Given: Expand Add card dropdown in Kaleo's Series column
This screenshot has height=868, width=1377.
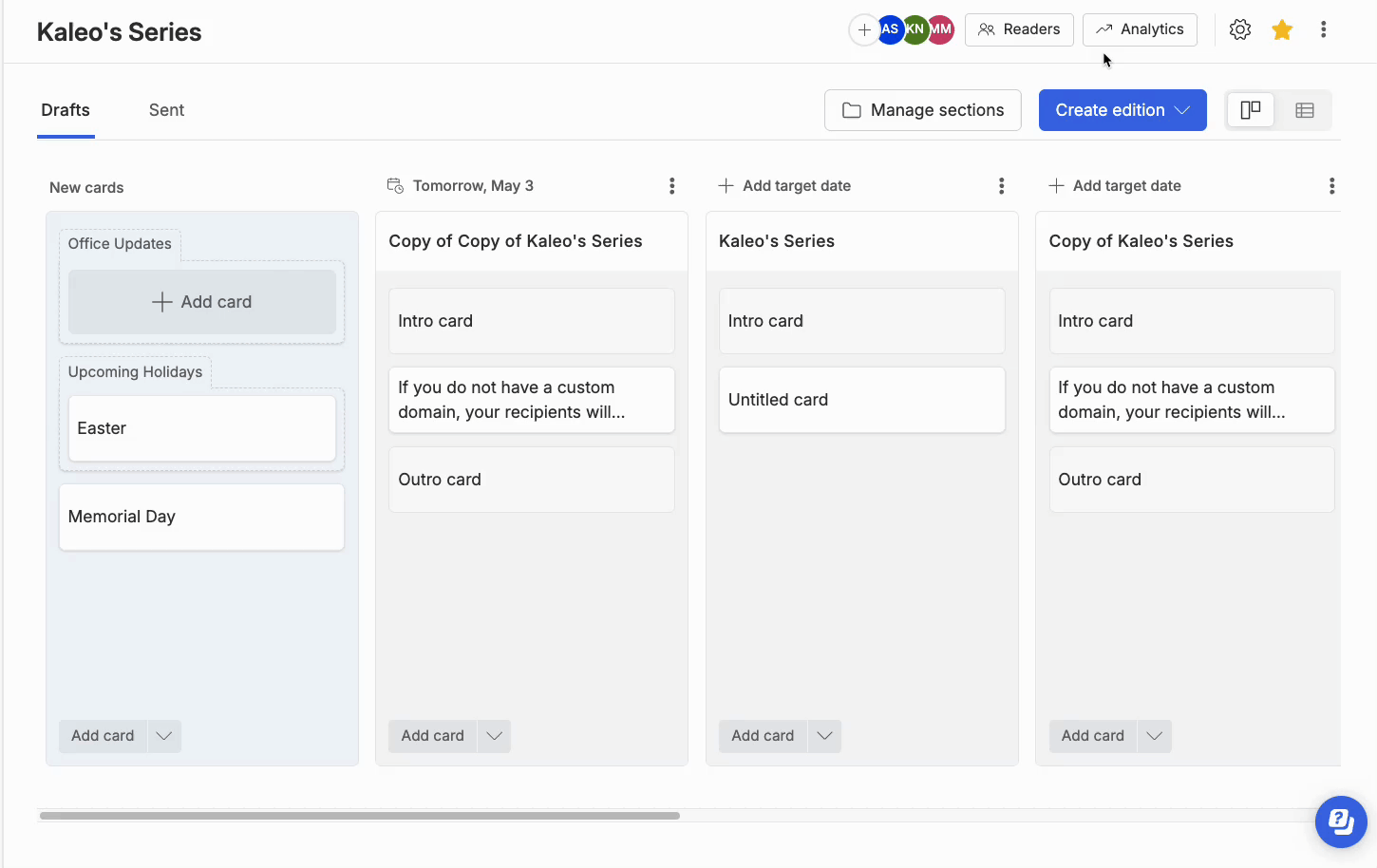Looking at the screenshot, I should (x=824, y=736).
